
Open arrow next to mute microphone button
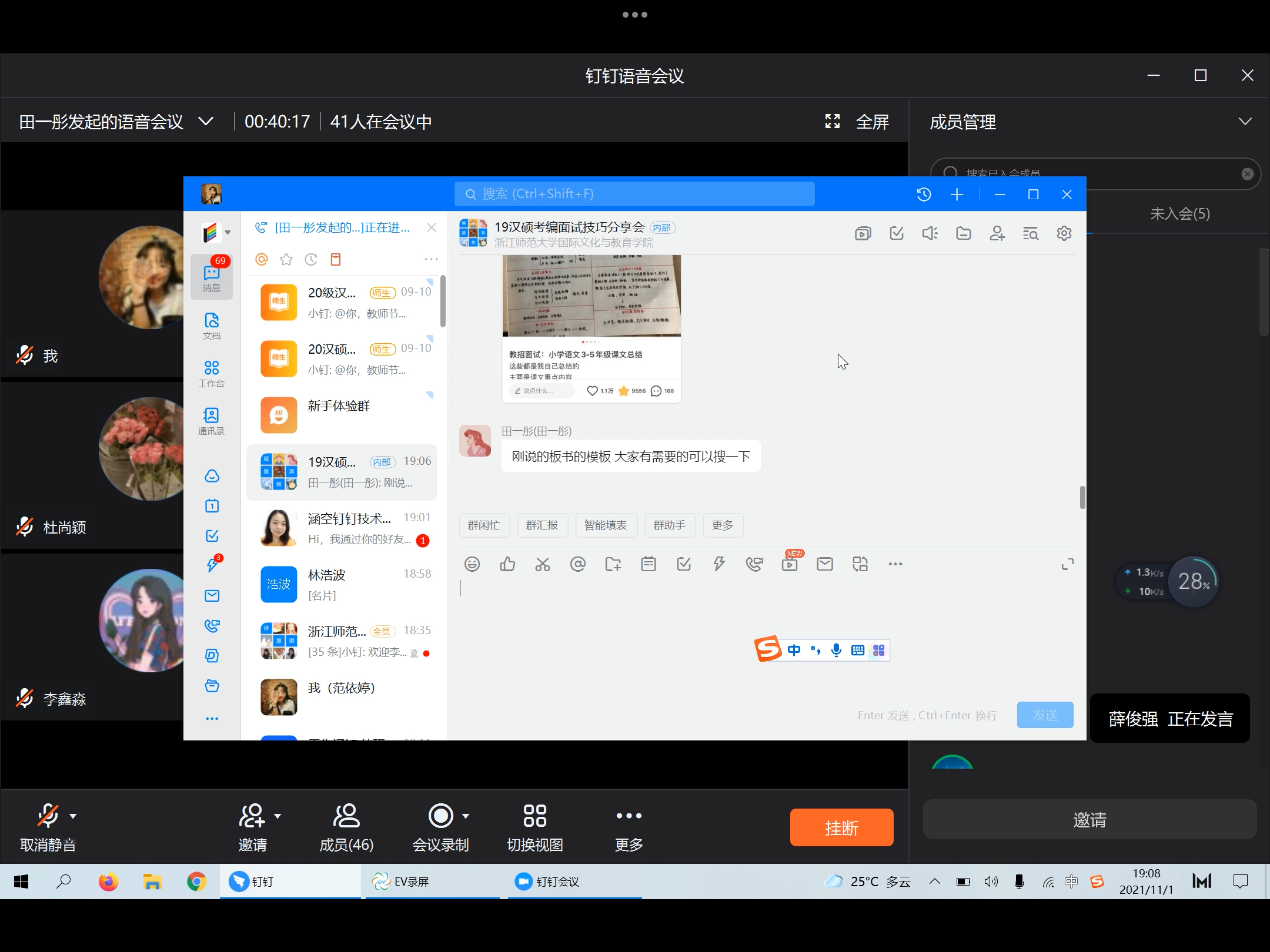pos(73,816)
